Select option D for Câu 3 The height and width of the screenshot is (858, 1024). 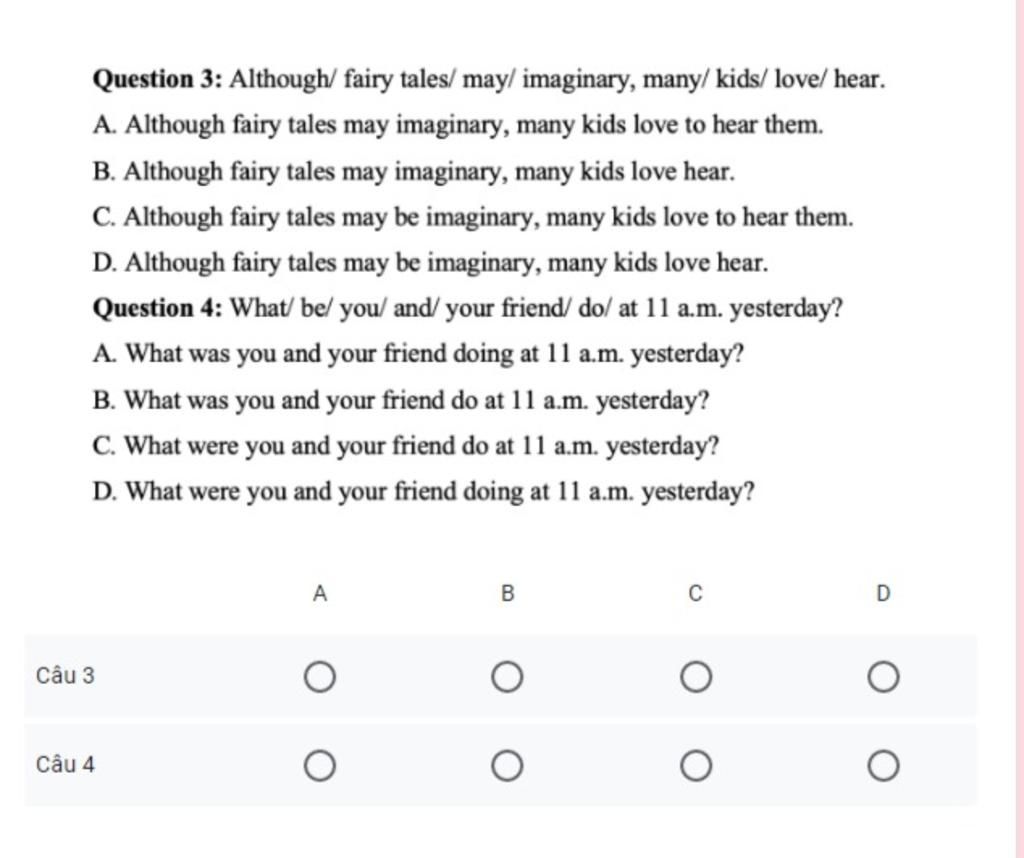pos(884,677)
